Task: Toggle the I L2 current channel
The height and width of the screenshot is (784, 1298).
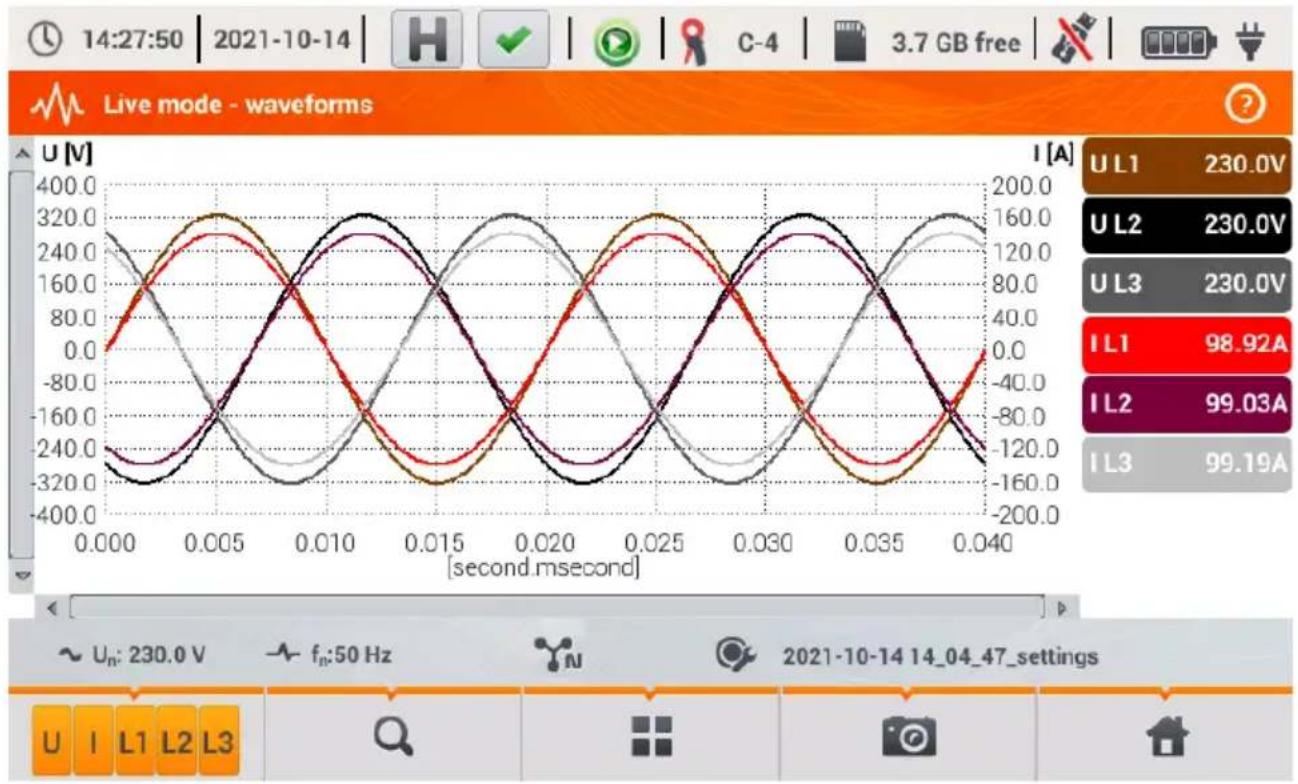Action: coord(1185,403)
